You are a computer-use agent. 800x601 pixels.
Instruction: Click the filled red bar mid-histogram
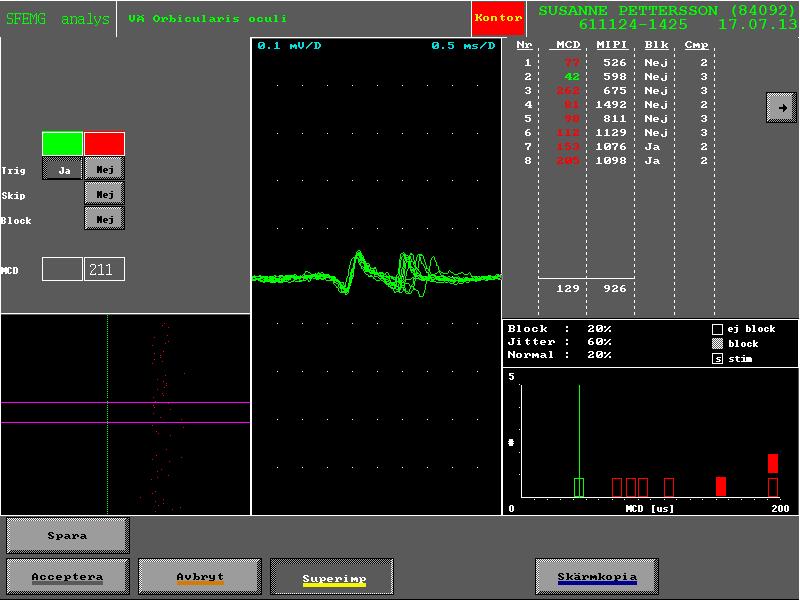[721, 486]
